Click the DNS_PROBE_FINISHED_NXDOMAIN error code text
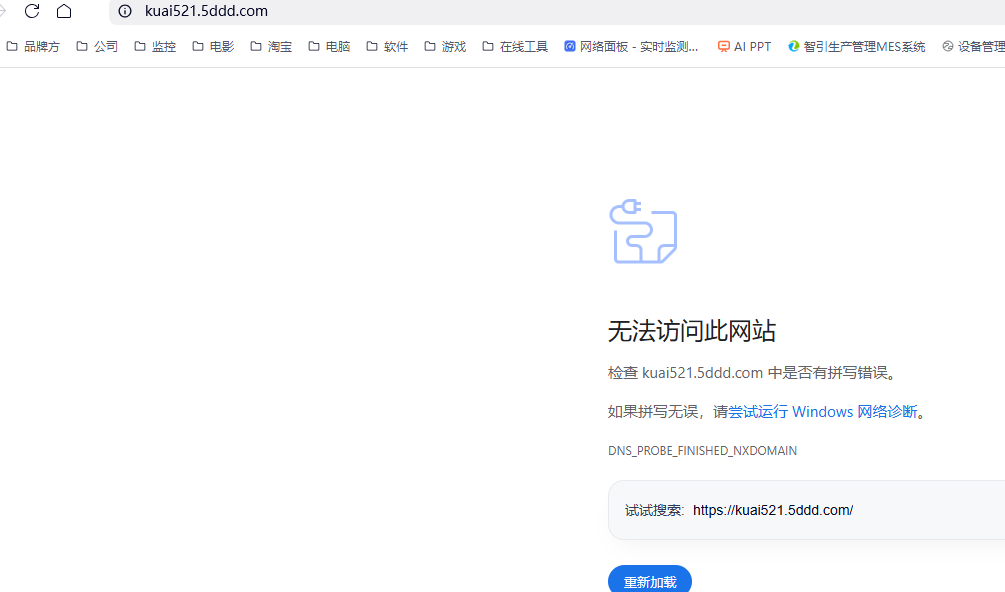 click(x=702, y=450)
